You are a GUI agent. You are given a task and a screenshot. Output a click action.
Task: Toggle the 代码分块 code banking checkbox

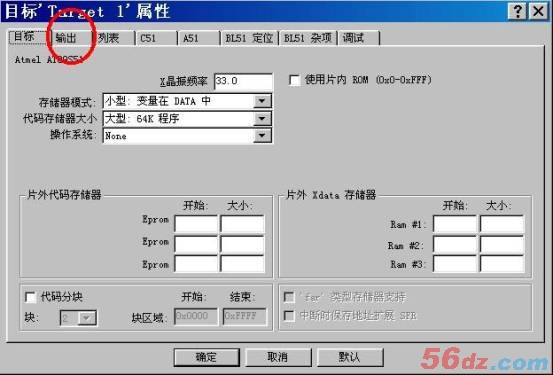[30, 297]
